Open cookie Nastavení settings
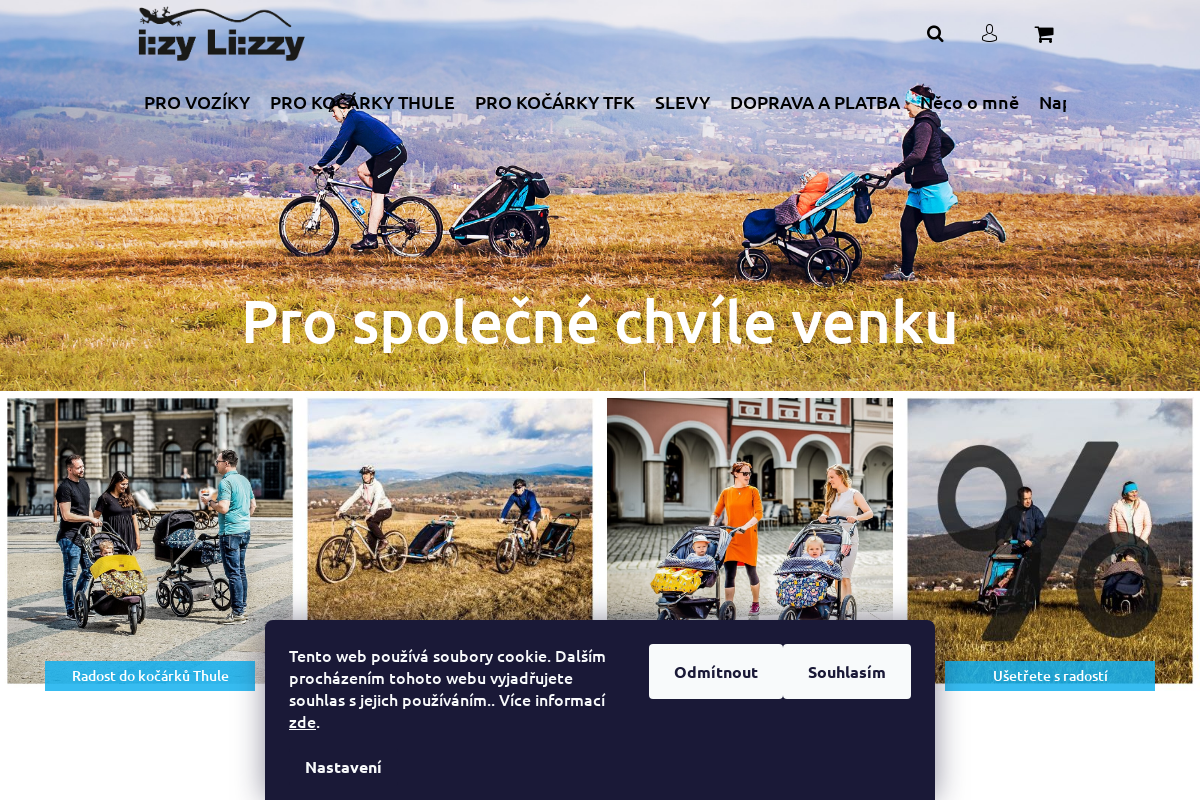The image size is (1200, 800). [x=343, y=767]
